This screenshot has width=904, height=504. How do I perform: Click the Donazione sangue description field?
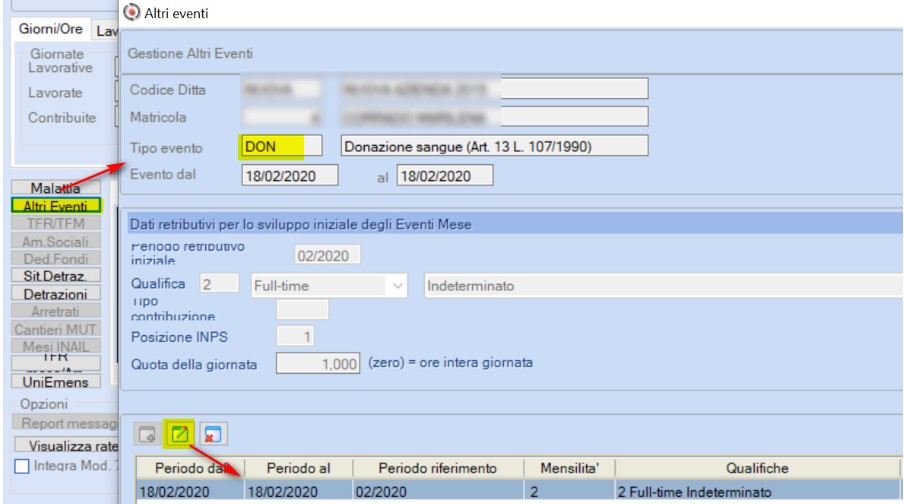[x=495, y=146]
